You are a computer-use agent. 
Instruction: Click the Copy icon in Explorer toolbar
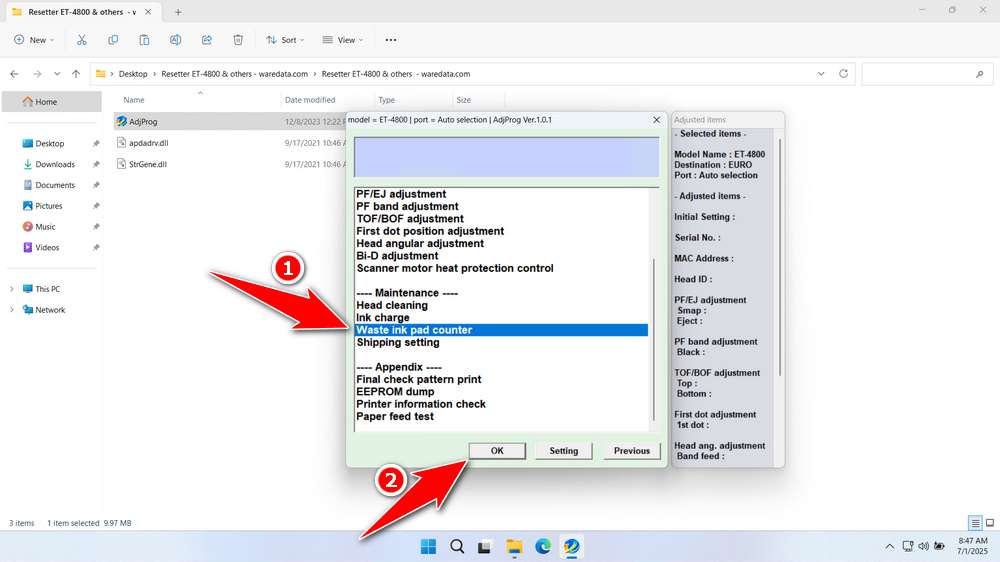[113, 40]
